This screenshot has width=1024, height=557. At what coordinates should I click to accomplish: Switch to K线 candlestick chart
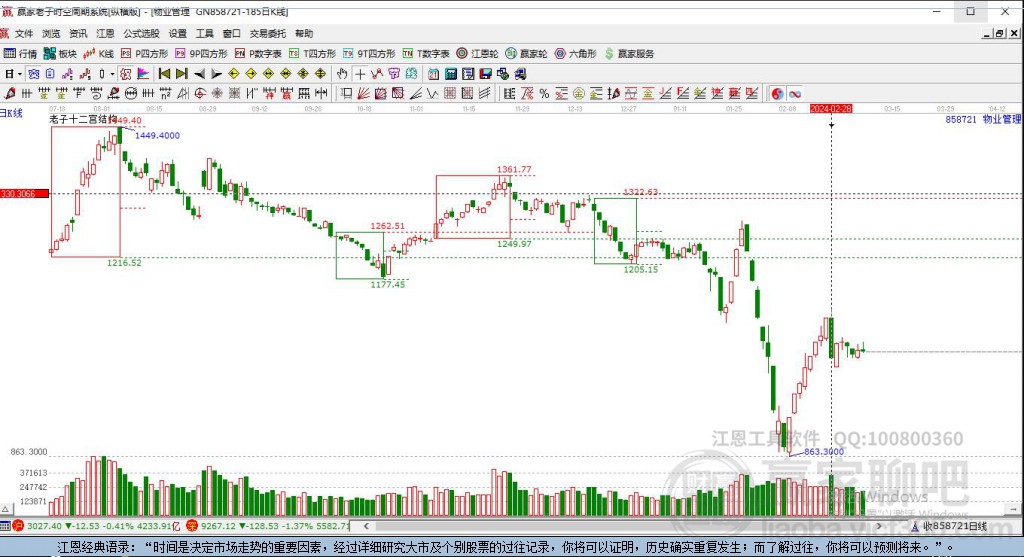pyautogui.click(x=99, y=54)
